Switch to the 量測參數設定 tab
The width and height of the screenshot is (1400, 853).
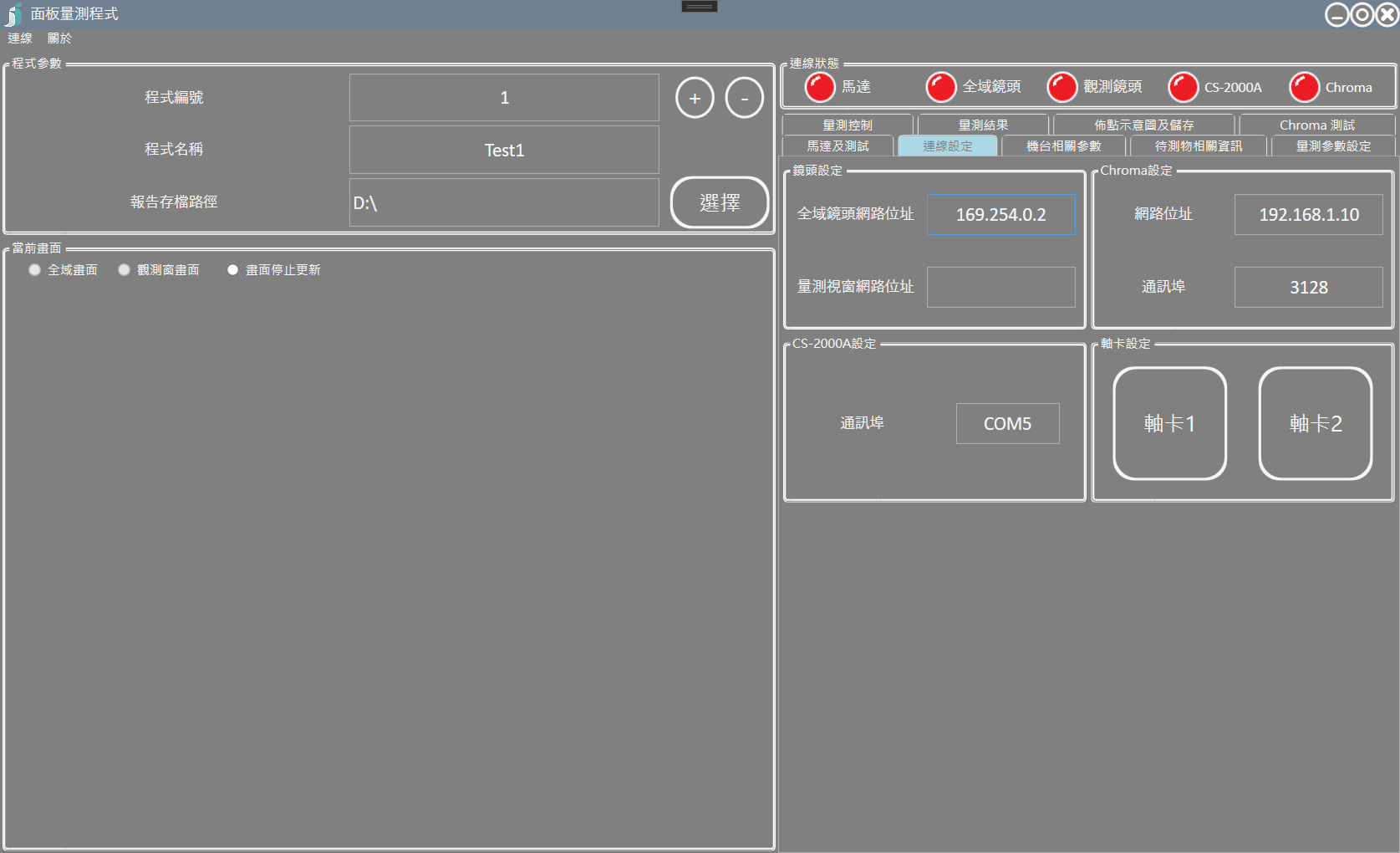coord(1333,146)
